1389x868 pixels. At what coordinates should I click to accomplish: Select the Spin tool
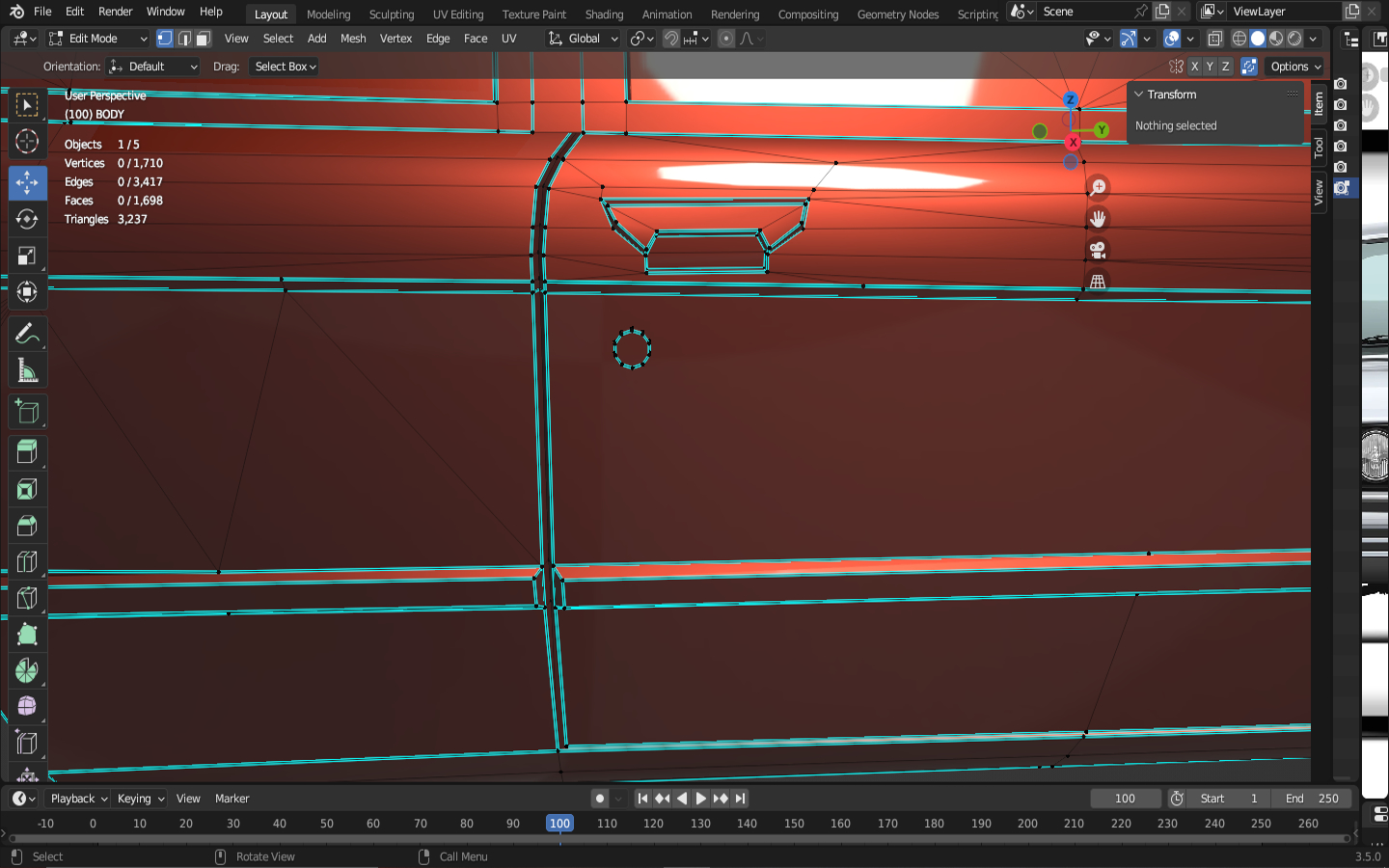tap(27, 670)
